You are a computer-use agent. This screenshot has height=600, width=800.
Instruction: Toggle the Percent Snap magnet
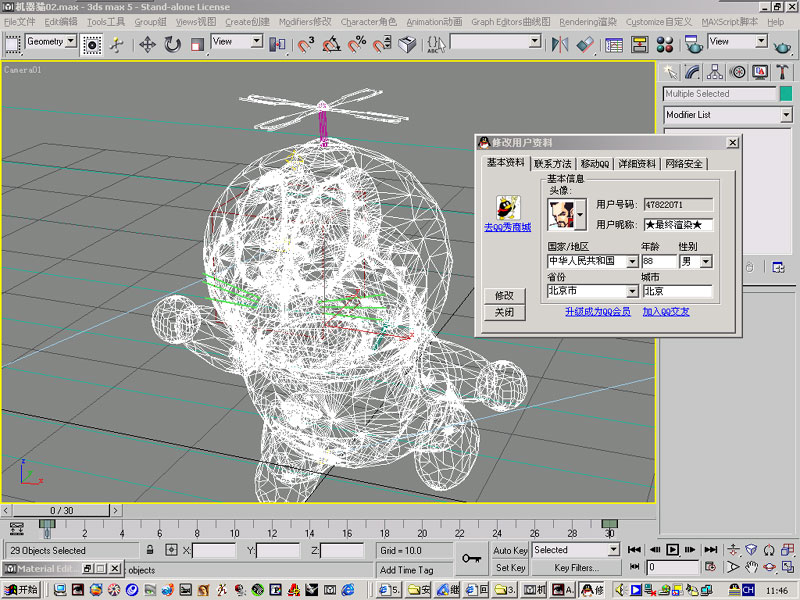pyautogui.click(x=357, y=45)
